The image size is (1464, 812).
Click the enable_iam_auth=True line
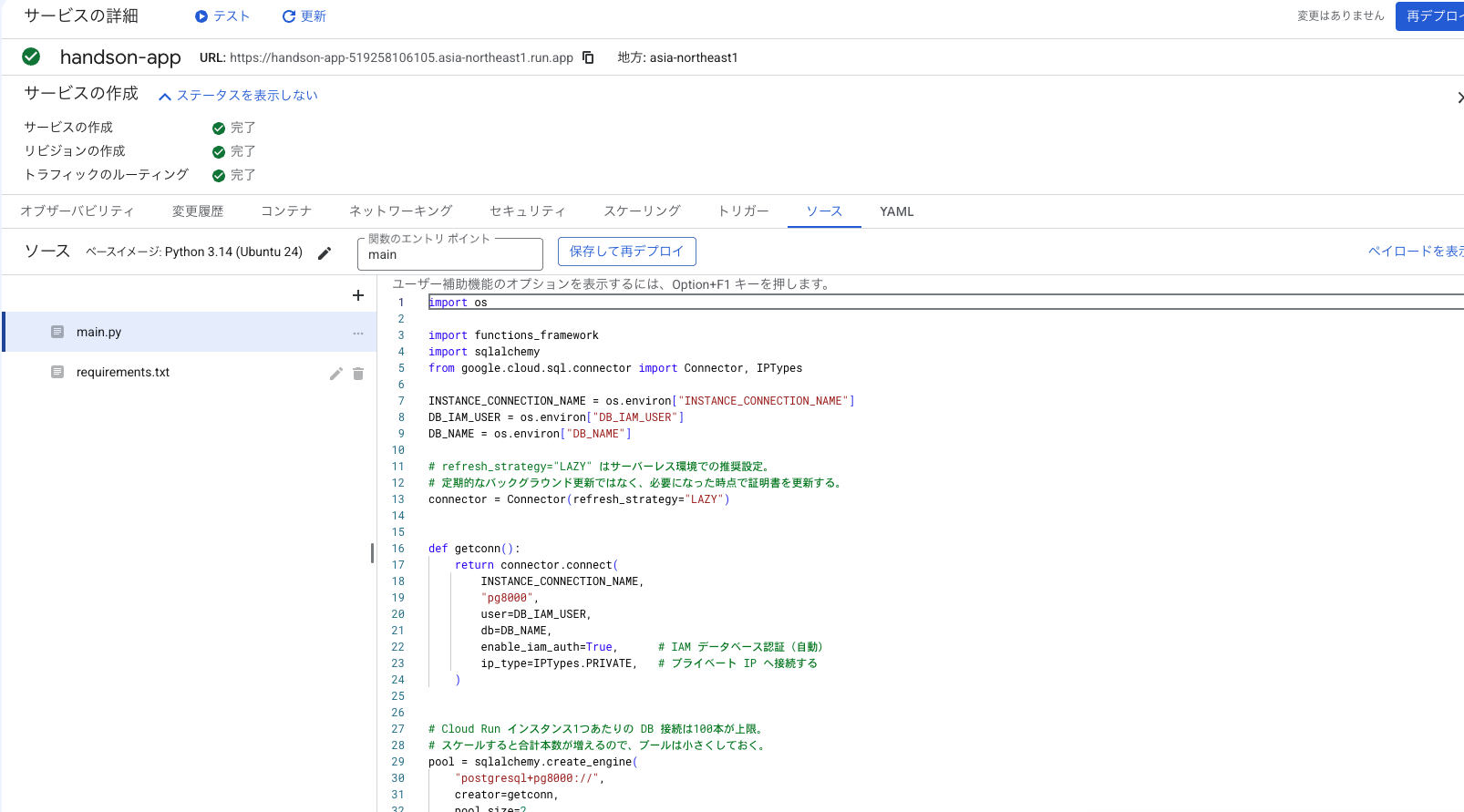(x=652, y=647)
